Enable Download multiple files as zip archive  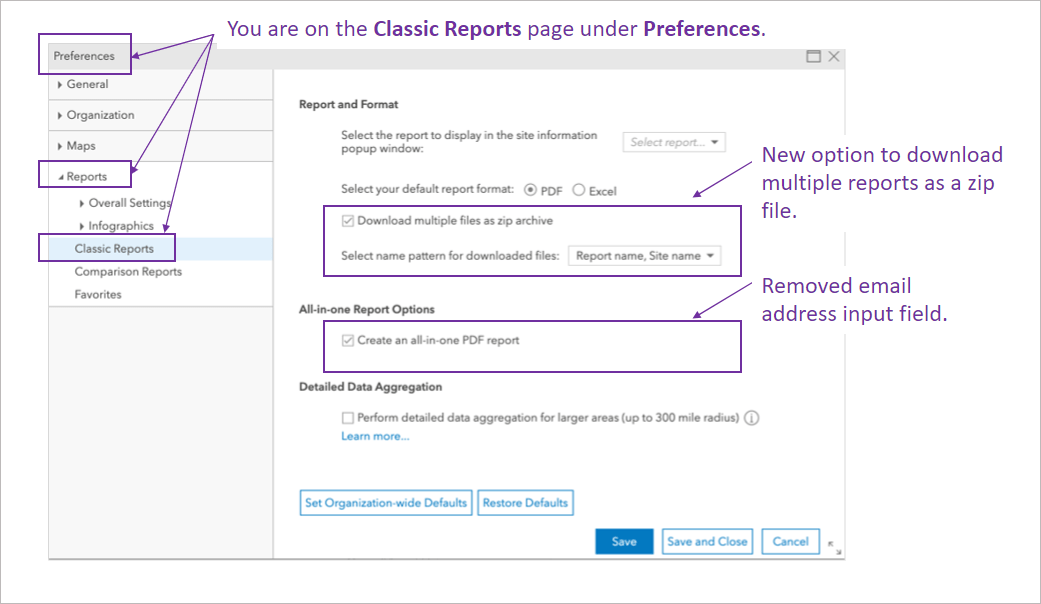tap(348, 220)
